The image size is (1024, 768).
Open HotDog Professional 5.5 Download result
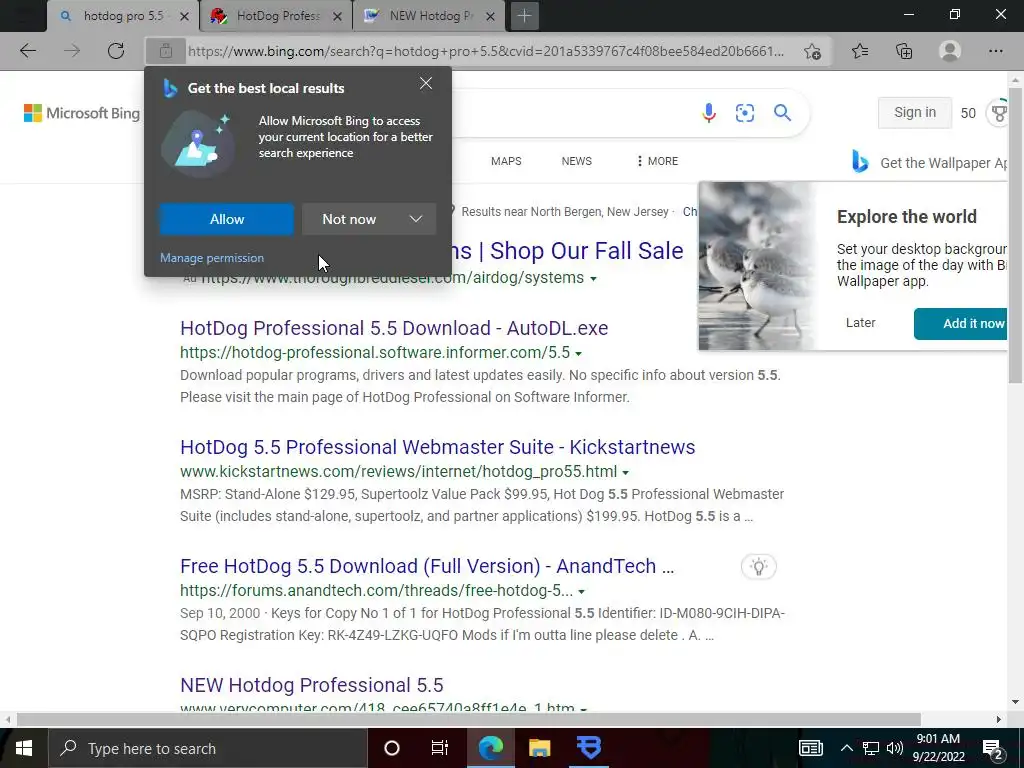coord(394,328)
